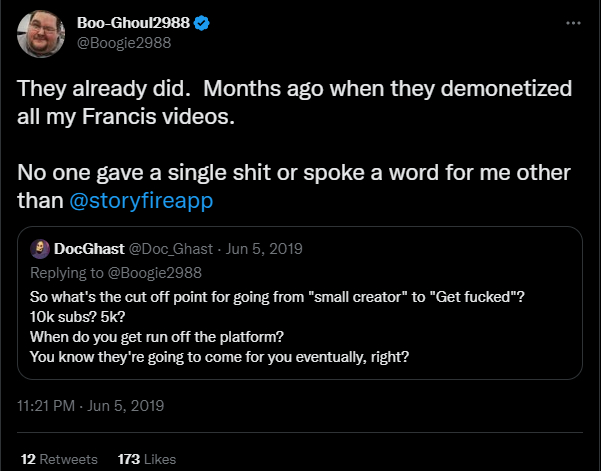The width and height of the screenshot is (601, 471).
Task: View the 12 Retweets list
Action: 59,459
